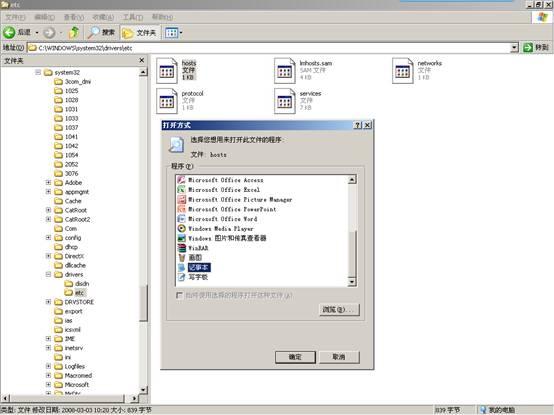Close the Open With dialog
Image resolution: width=554 pixels, height=415 pixels.
(367, 125)
